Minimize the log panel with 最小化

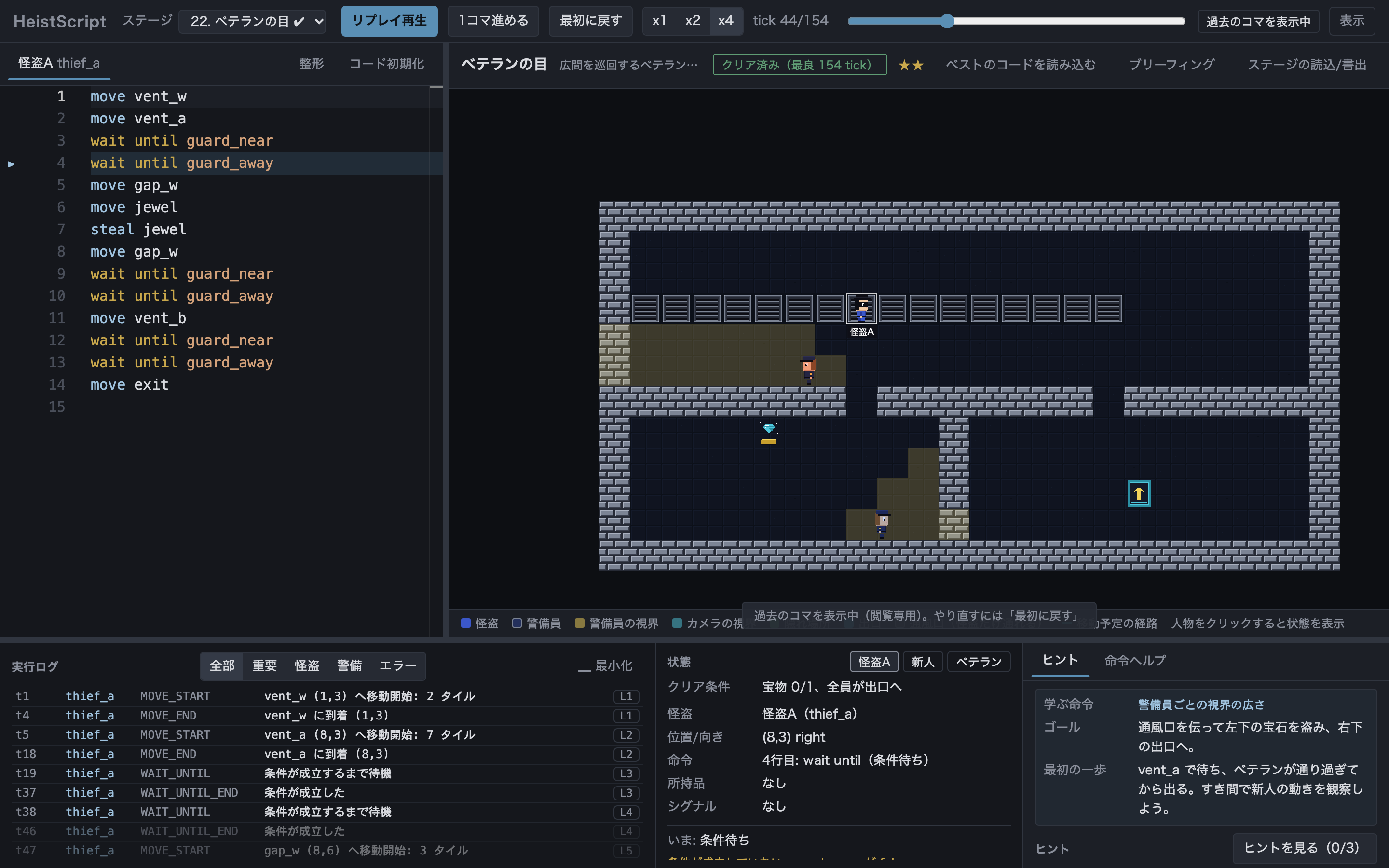(605, 666)
